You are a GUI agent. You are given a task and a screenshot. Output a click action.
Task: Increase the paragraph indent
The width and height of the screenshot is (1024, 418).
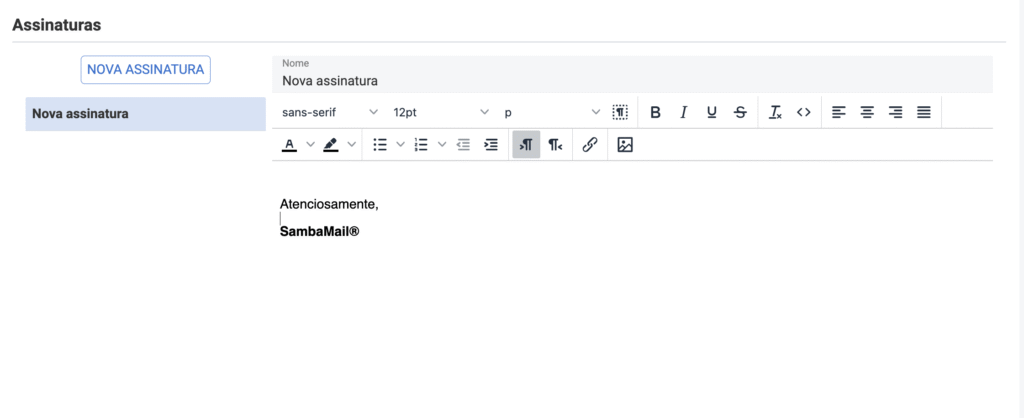tap(491, 145)
